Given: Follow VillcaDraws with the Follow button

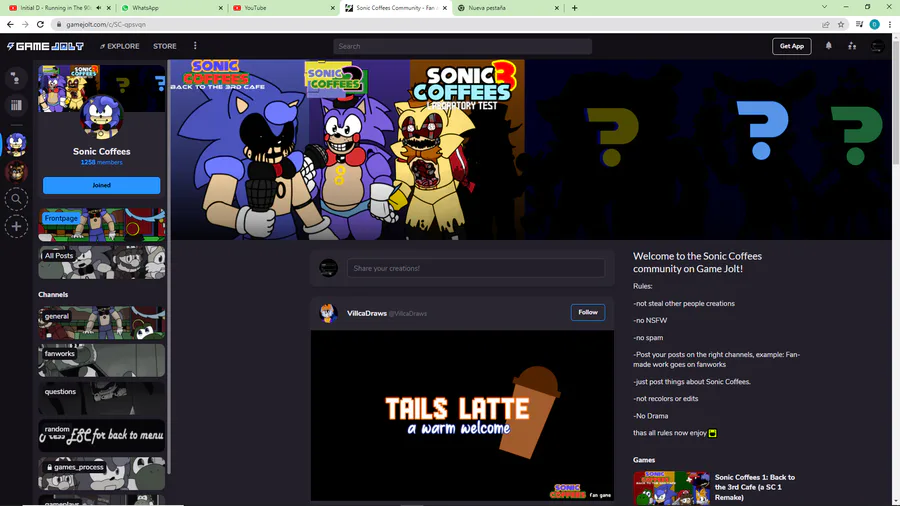Looking at the screenshot, I should point(588,312).
